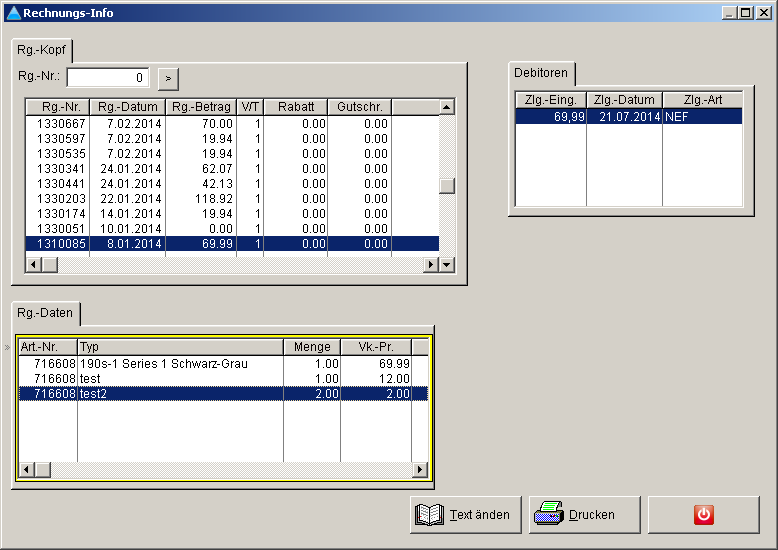778x550 pixels.
Task: Click the V/T column header
Action: coord(250,107)
